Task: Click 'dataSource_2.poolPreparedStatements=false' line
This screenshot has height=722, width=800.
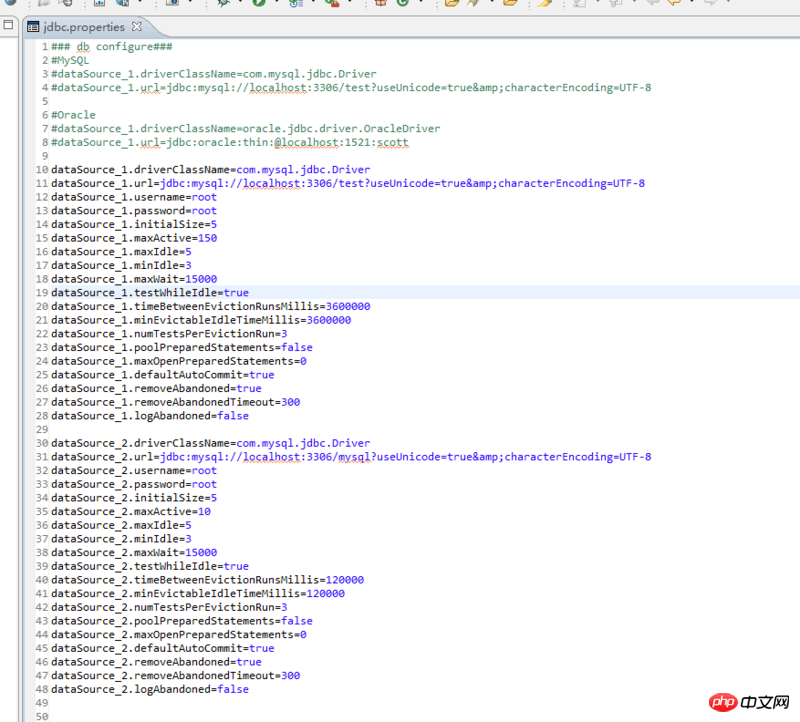Action: 182,622
